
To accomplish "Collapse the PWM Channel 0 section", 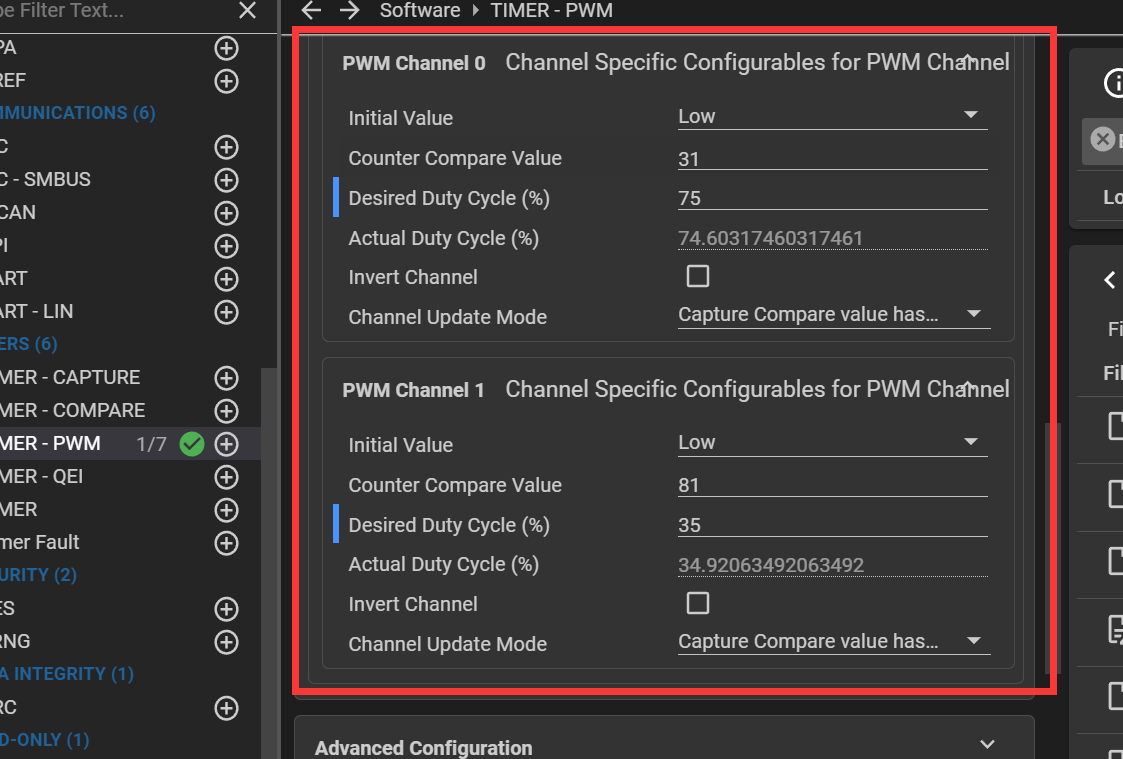I will (966, 62).
